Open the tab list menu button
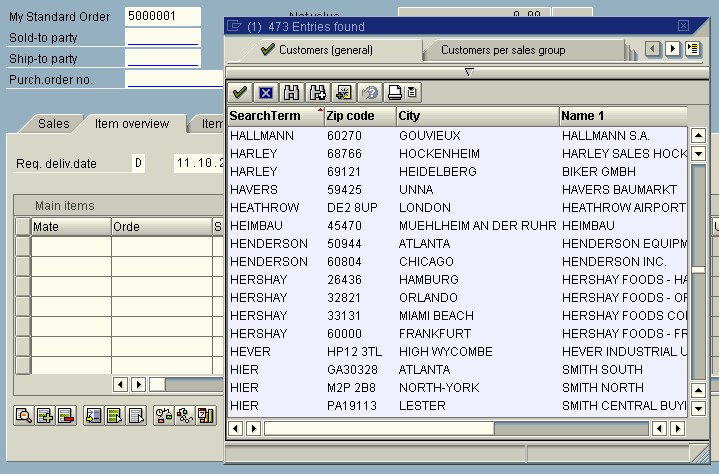 click(693, 49)
